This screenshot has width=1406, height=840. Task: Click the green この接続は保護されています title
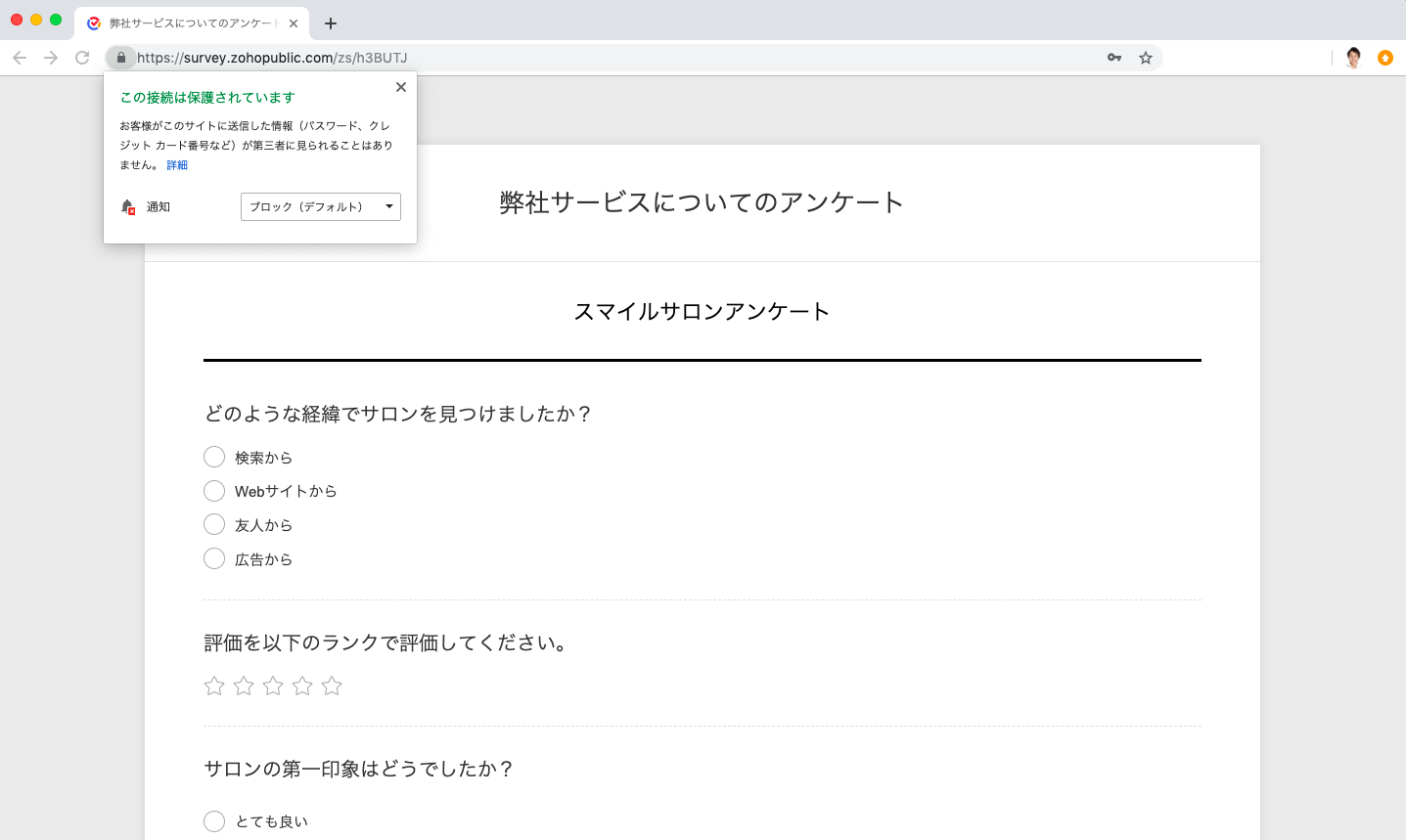pyautogui.click(x=207, y=98)
